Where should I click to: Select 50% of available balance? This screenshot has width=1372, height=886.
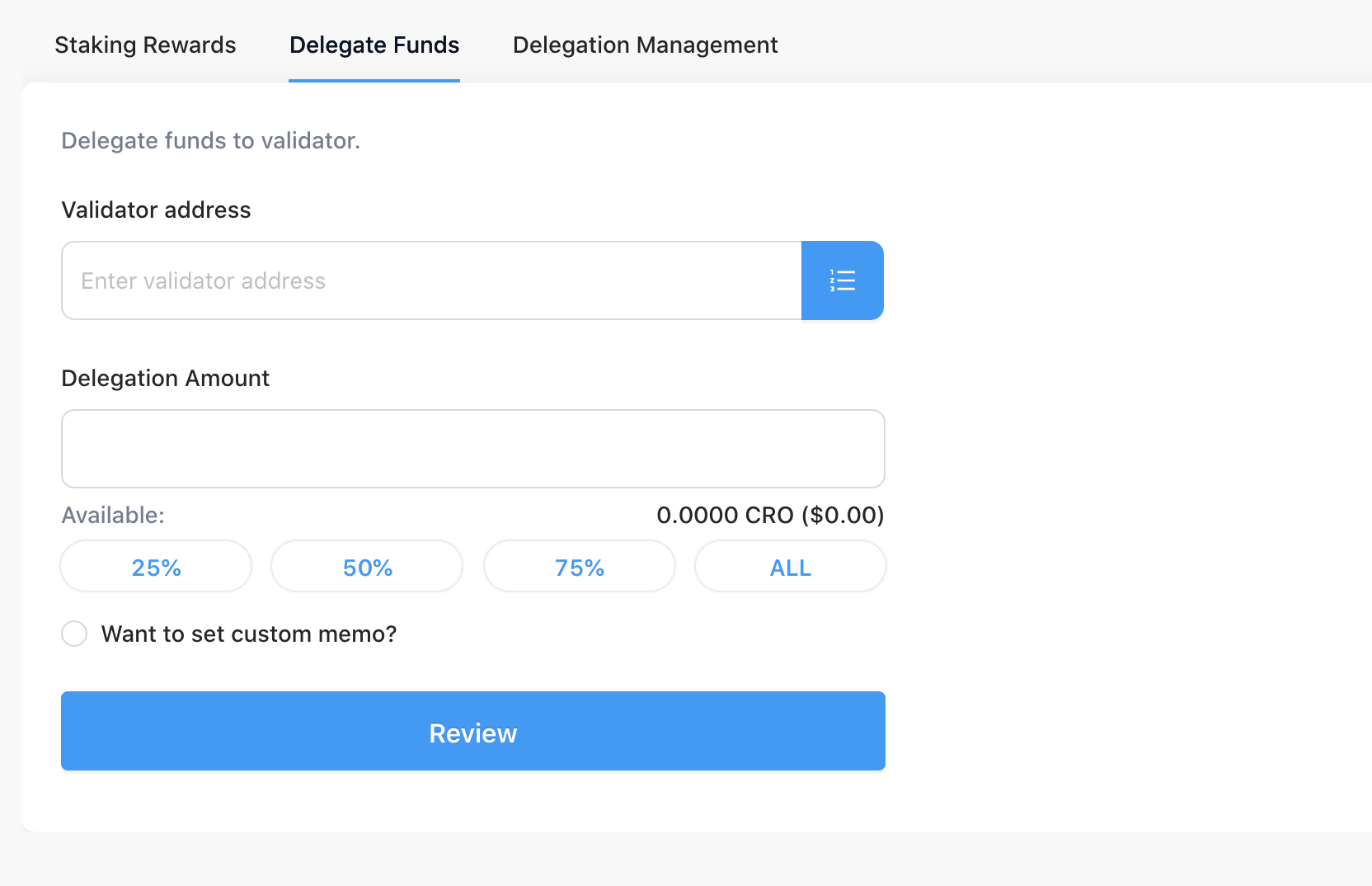click(366, 567)
